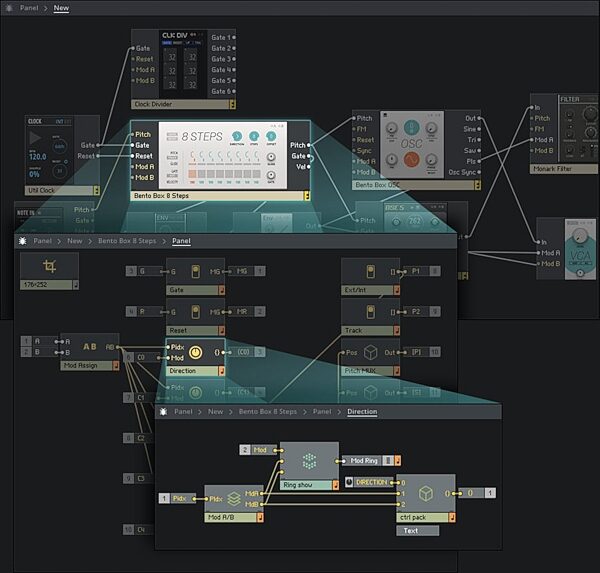Click the Glide knob on 8 Steps panel
The height and width of the screenshot is (573, 600).
coord(271,157)
